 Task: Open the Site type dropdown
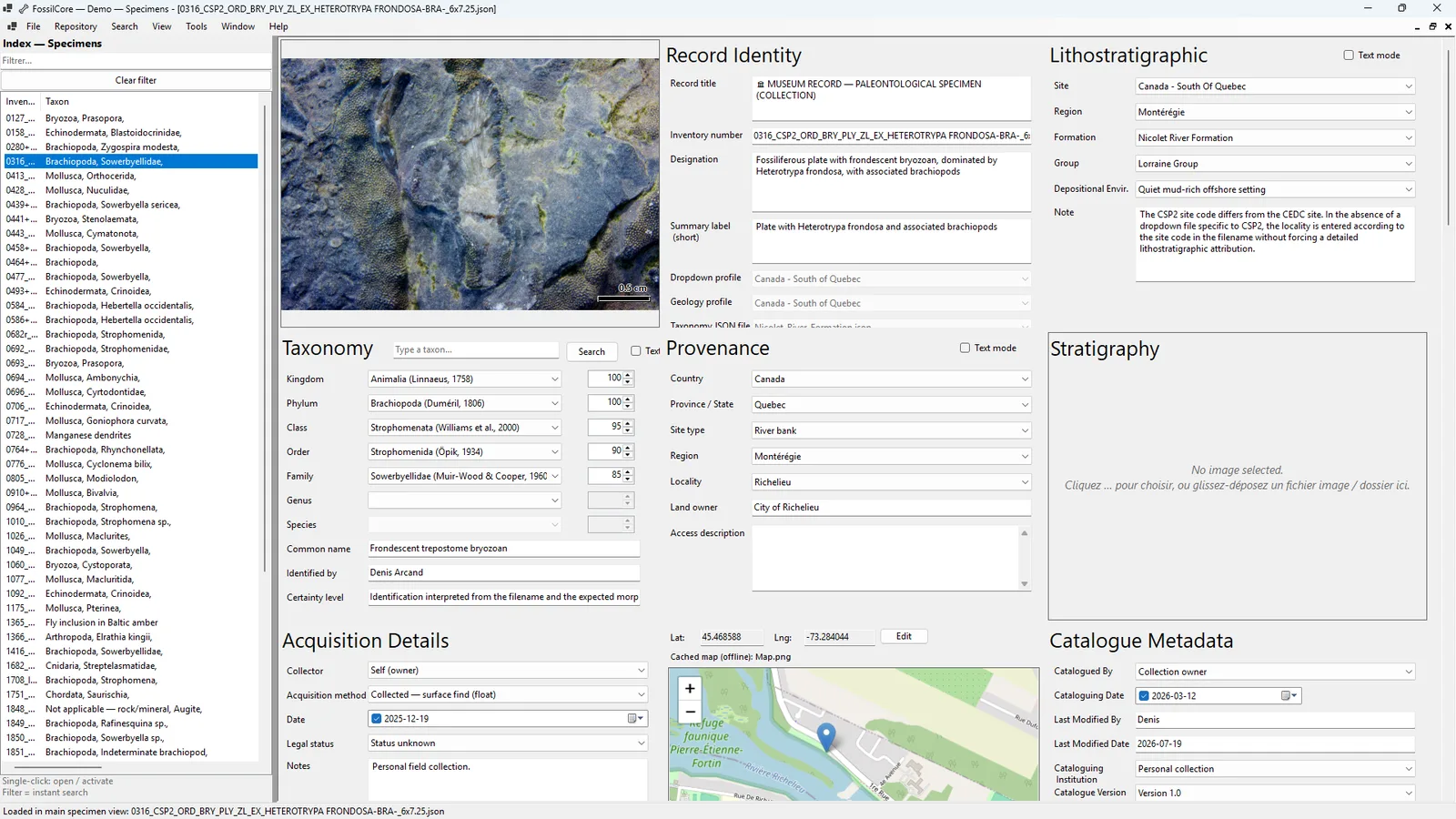(x=891, y=430)
